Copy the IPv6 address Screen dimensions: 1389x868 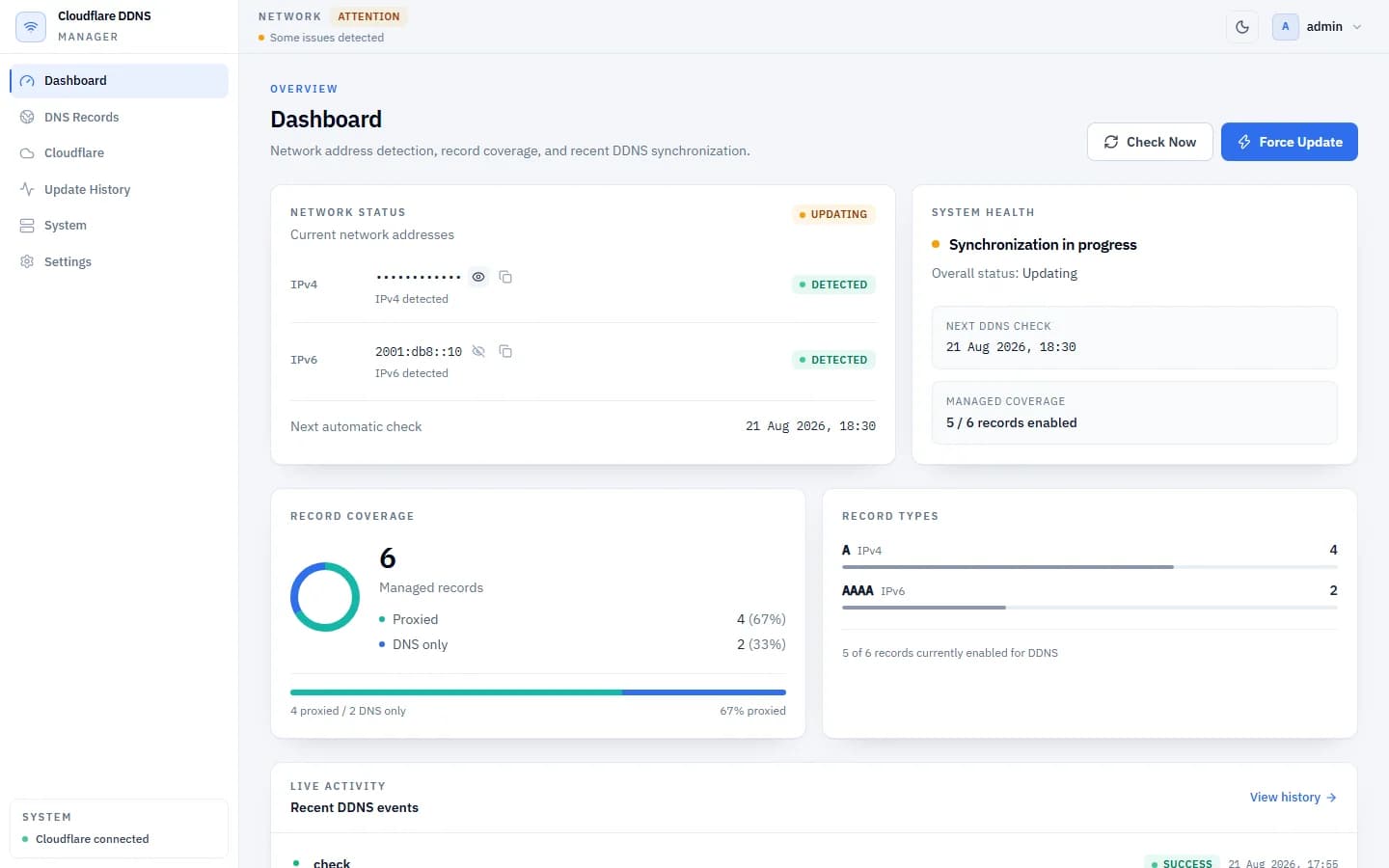click(x=505, y=351)
